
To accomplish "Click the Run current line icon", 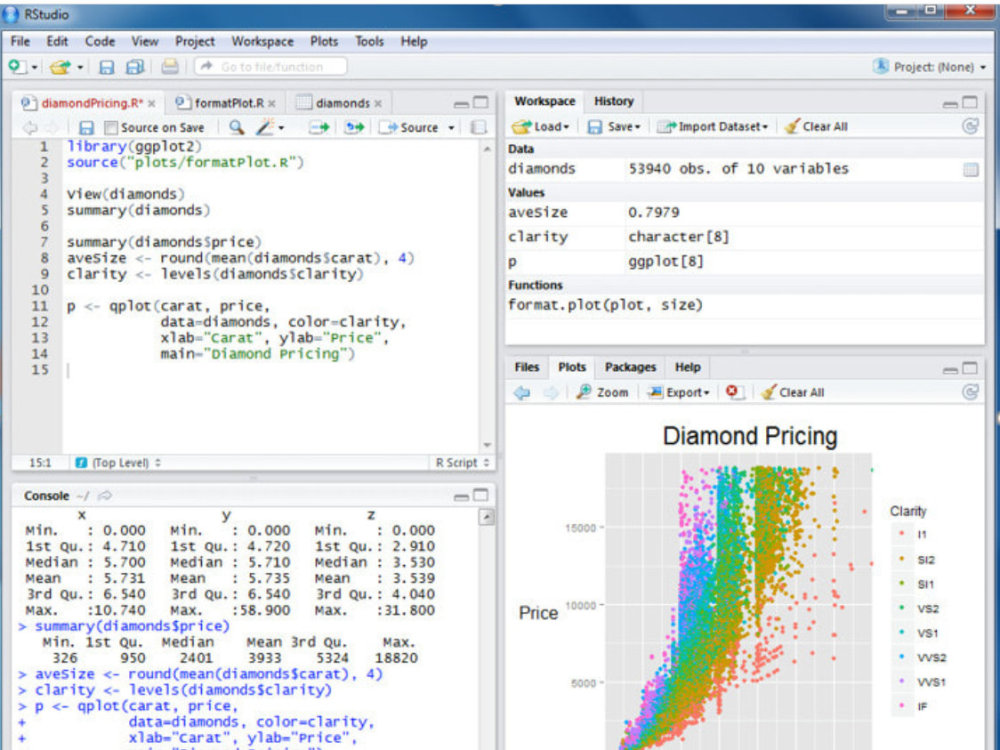I will [319, 128].
